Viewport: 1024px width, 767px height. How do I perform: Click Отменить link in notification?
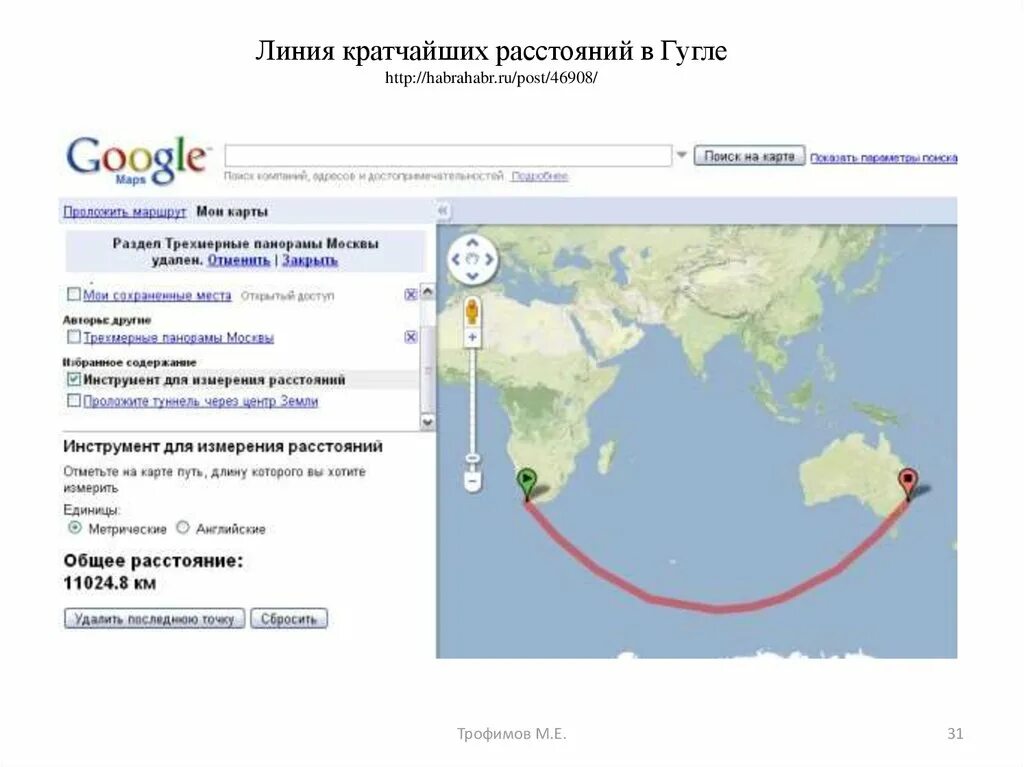(238, 260)
